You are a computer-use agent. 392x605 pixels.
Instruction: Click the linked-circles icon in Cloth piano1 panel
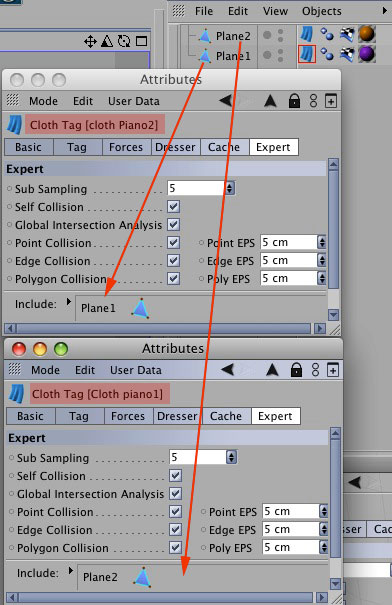point(316,370)
